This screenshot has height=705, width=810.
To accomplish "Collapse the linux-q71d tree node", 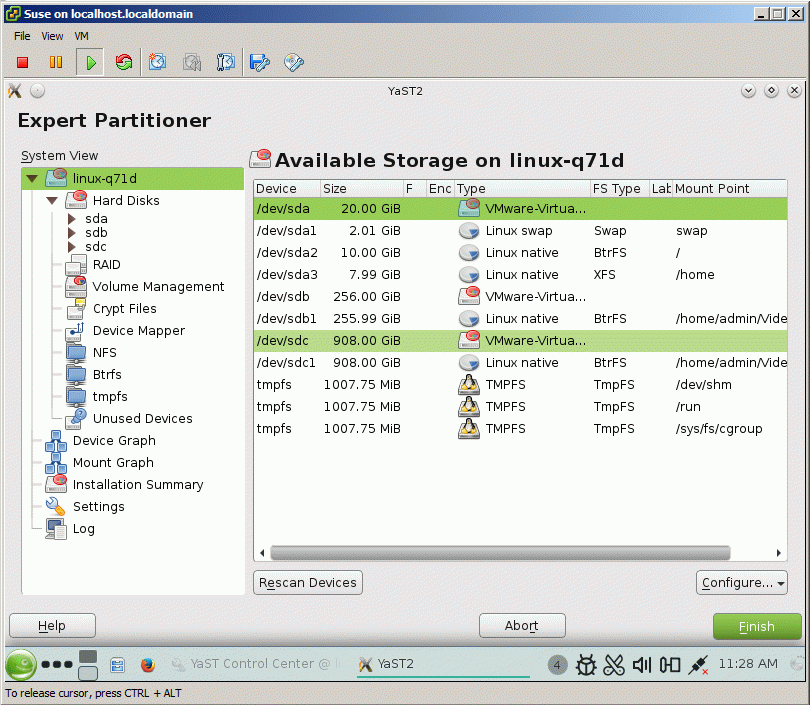I will pos(32,179).
